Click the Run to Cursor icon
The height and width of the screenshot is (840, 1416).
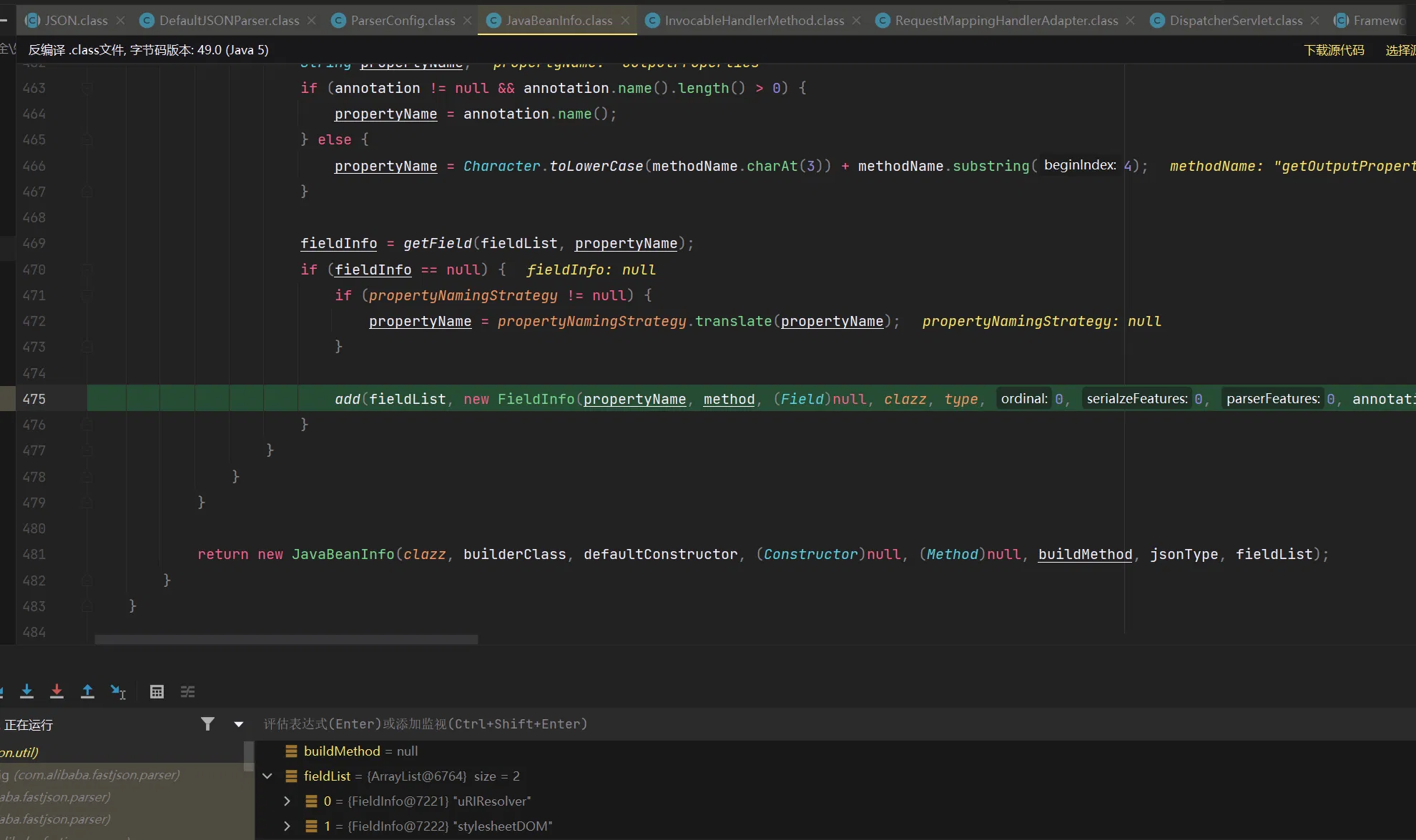(118, 691)
